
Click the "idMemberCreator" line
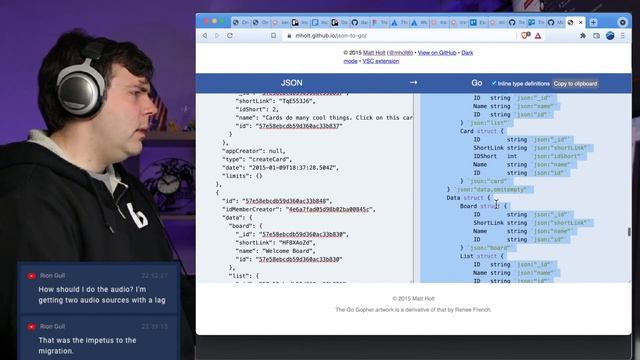click(x=298, y=209)
